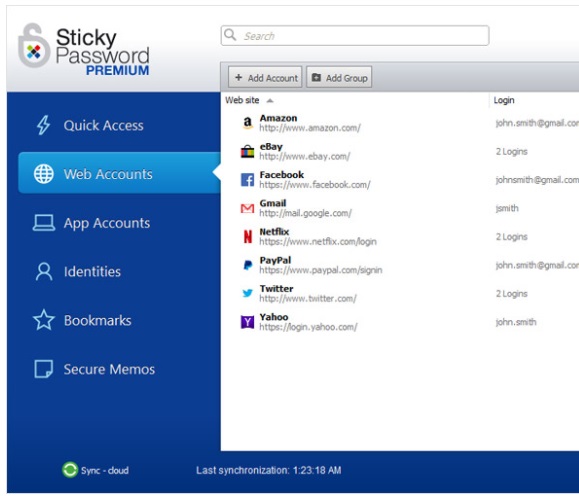The height and width of the screenshot is (496, 579).
Task: Select the Yahoo account icon
Action: pos(247,322)
